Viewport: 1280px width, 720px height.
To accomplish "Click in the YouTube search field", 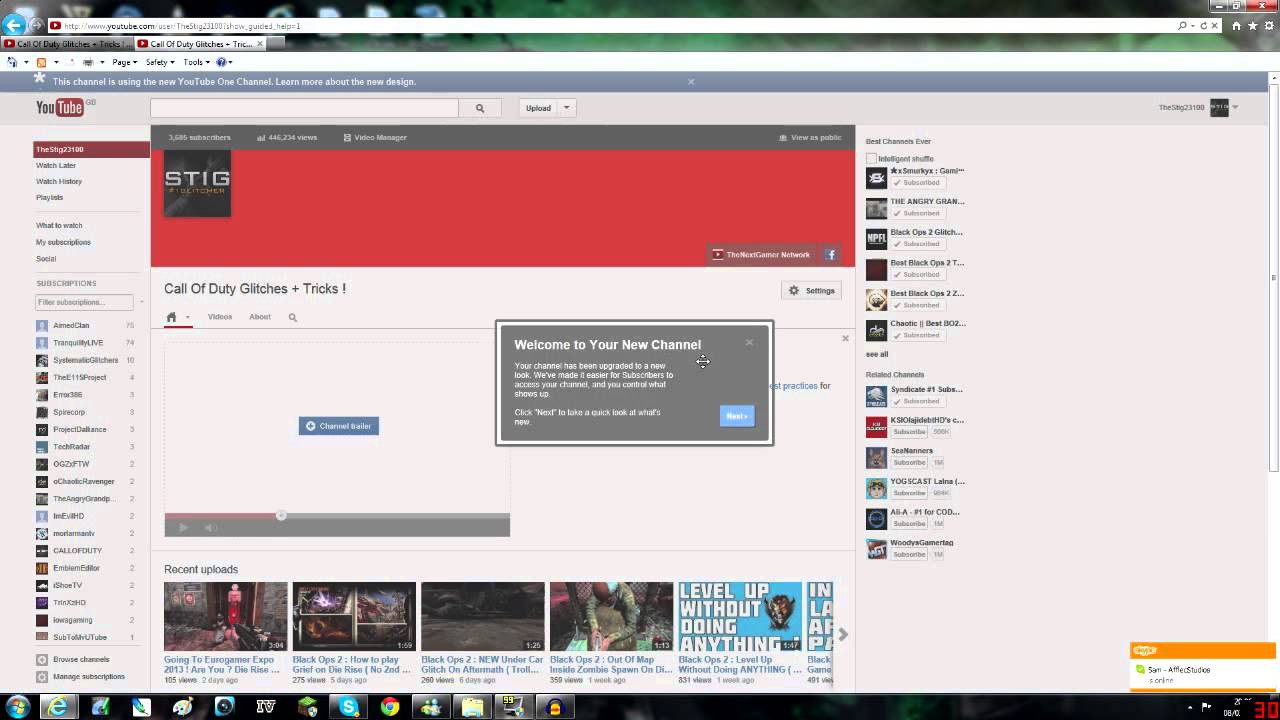I will click(304, 108).
